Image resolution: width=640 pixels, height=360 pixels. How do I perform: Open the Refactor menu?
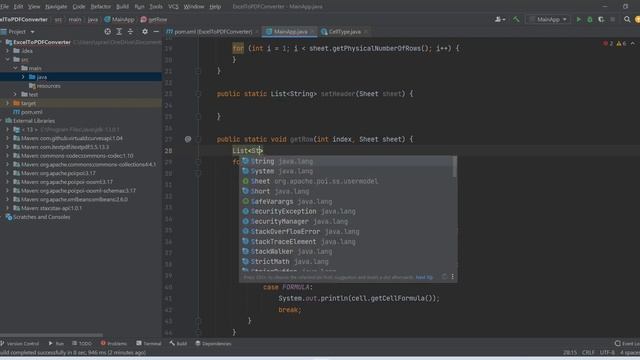[x=100, y=7]
